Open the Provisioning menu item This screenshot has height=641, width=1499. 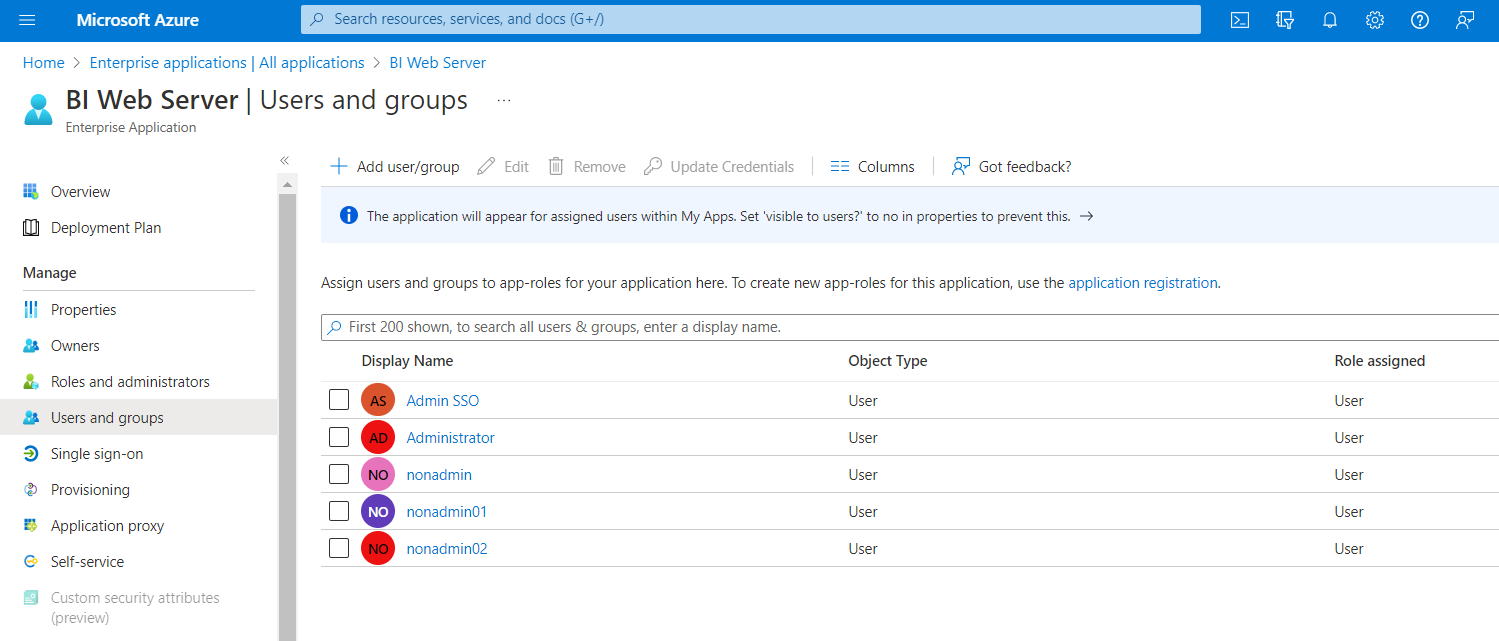tap(90, 490)
